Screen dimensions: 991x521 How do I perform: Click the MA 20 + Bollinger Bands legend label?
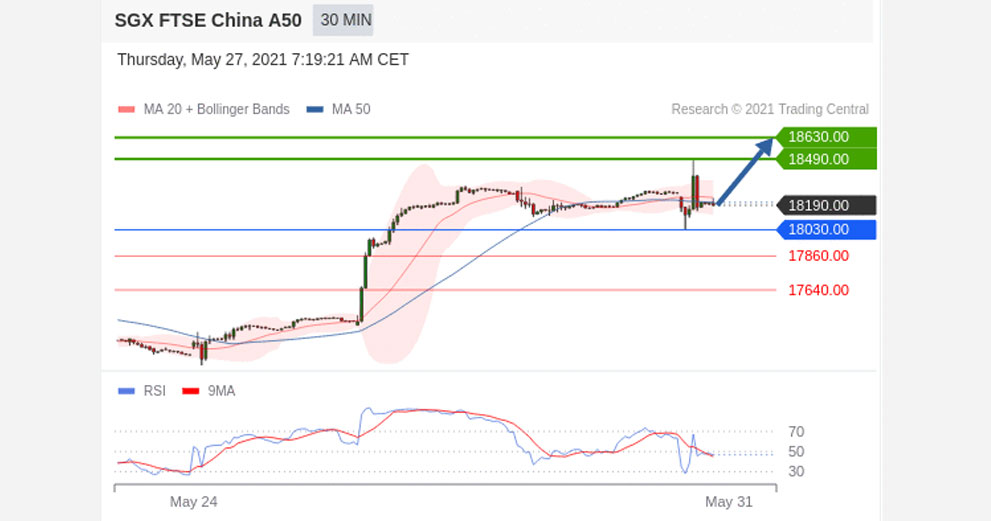[216, 109]
